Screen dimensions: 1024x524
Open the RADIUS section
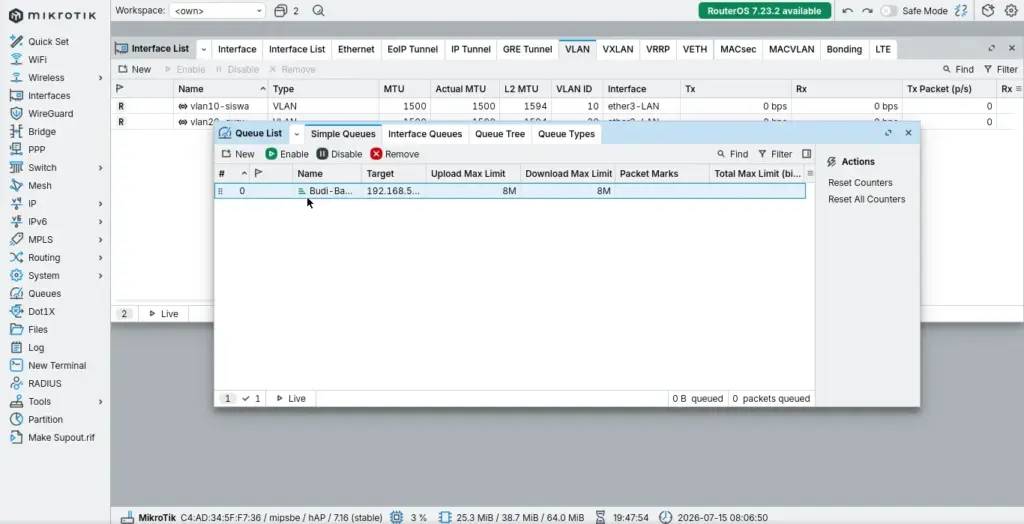(x=44, y=384)
